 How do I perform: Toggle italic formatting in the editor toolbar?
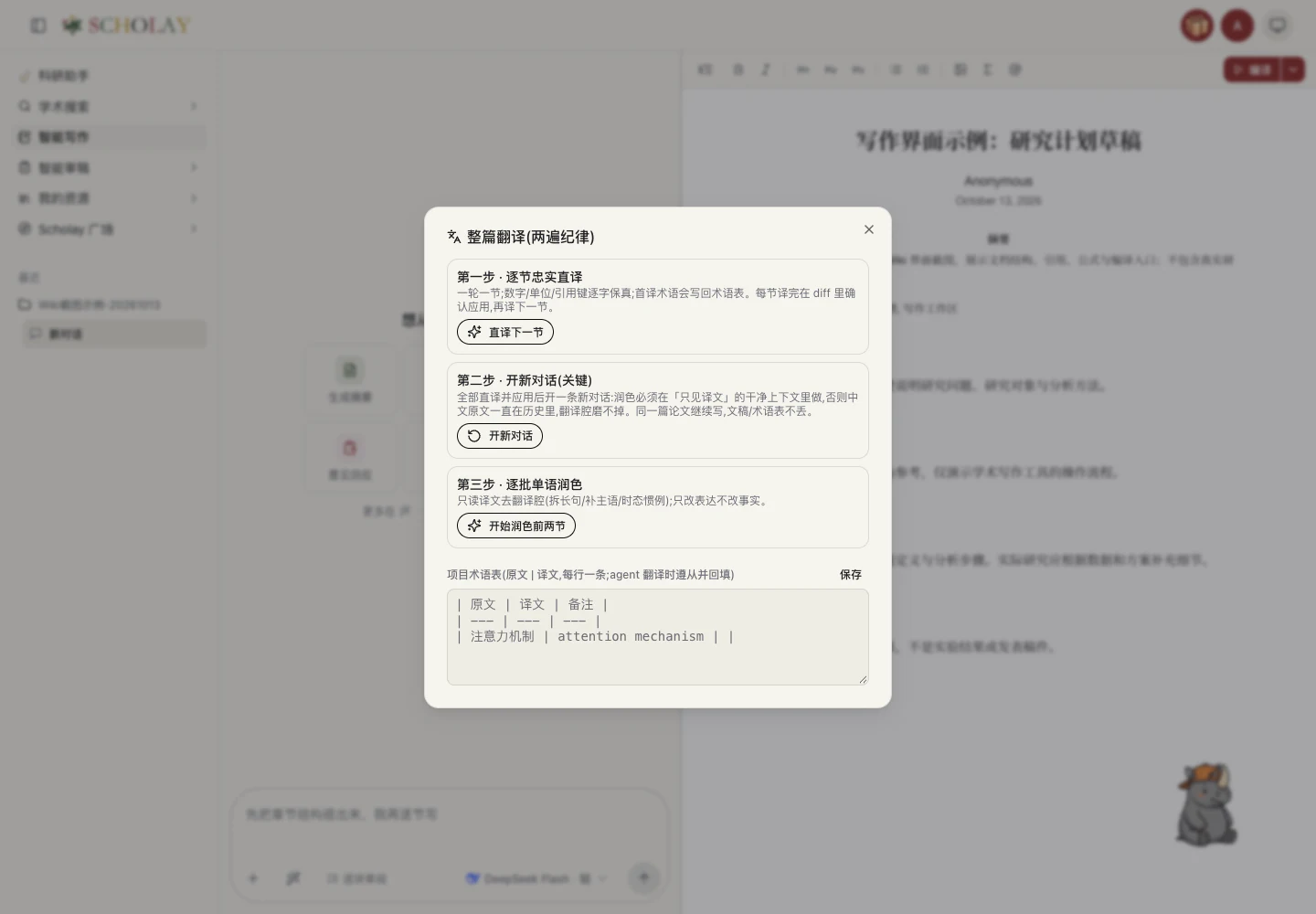(x=766, y=69)
